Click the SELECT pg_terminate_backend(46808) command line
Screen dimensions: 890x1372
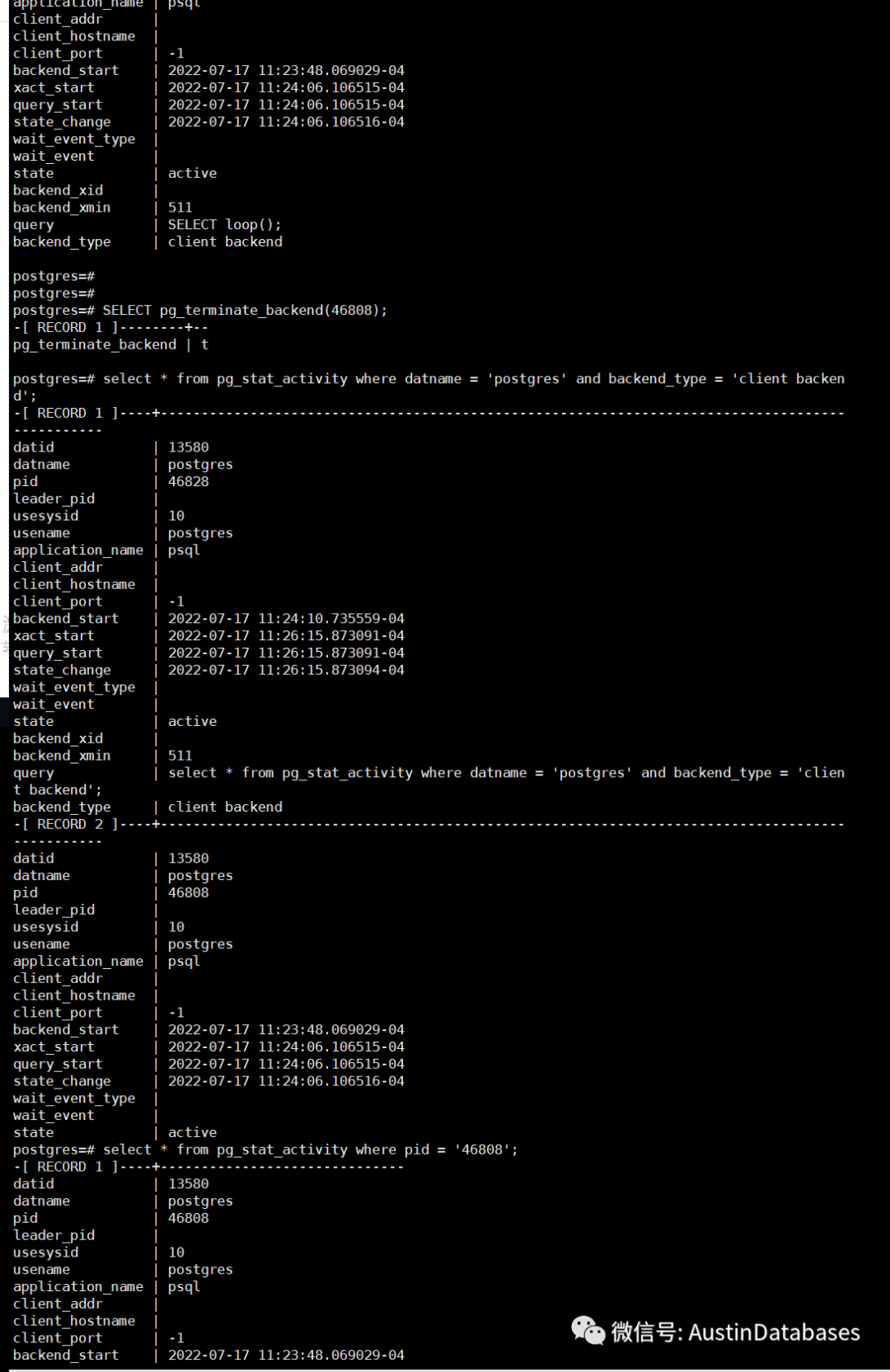244,311
